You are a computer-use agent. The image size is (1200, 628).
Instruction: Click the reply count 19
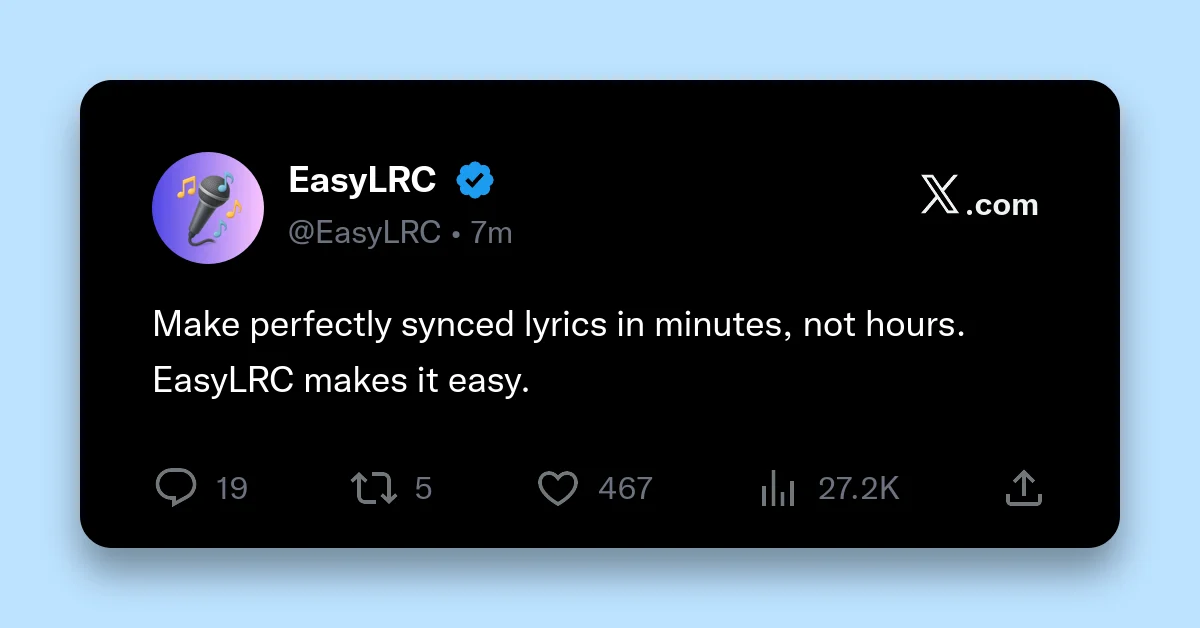point(232,489)
